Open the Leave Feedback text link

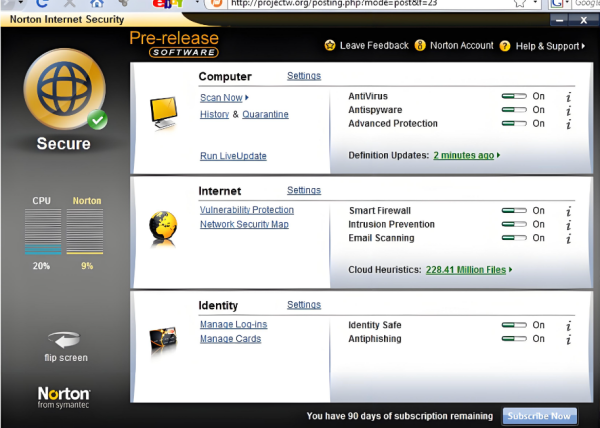click(x=374, y=46)
